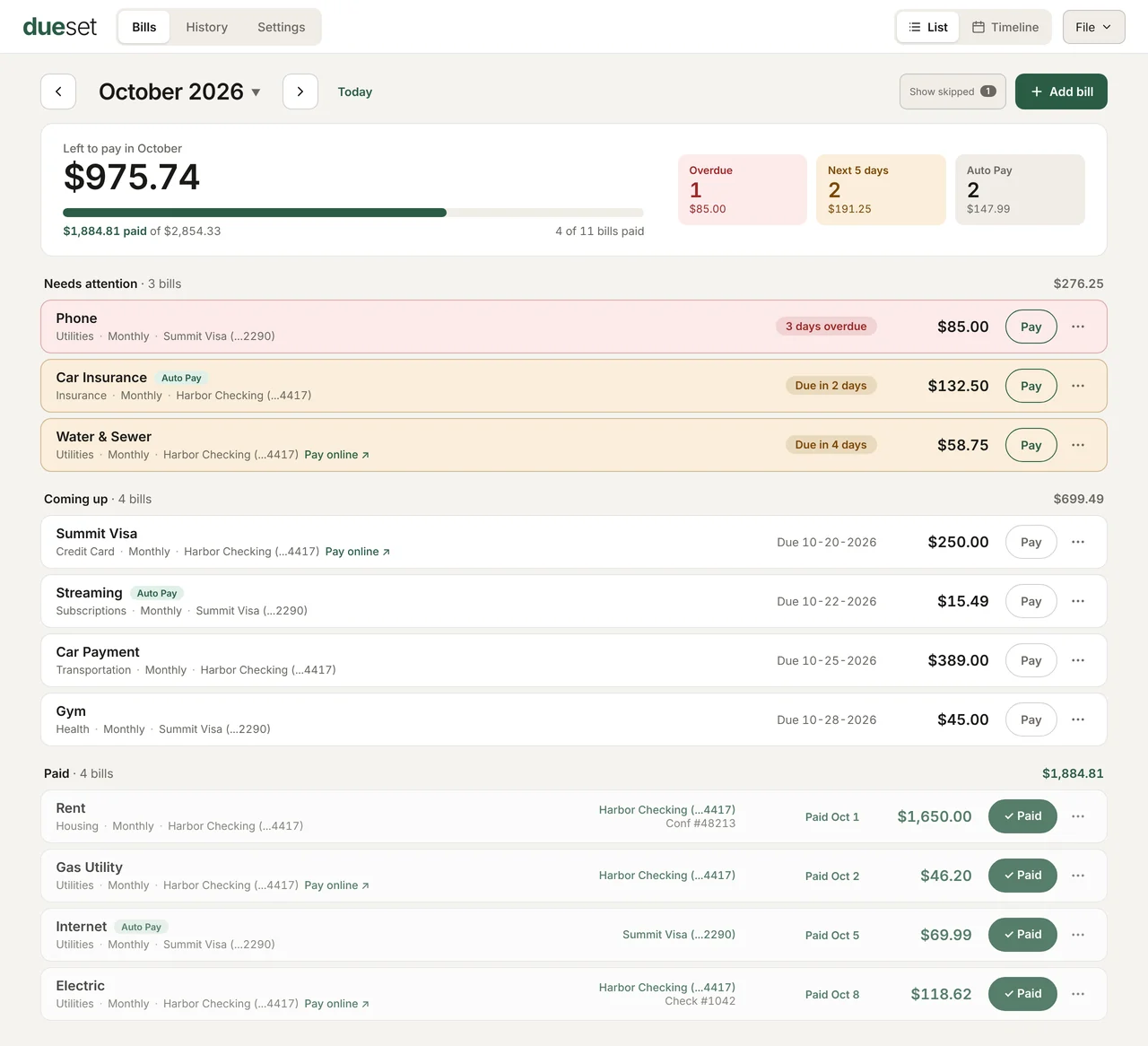Click 'Due 10-25-2026' on Car Payment
The image size is (1148, 1046).
(x=827, y=660)
